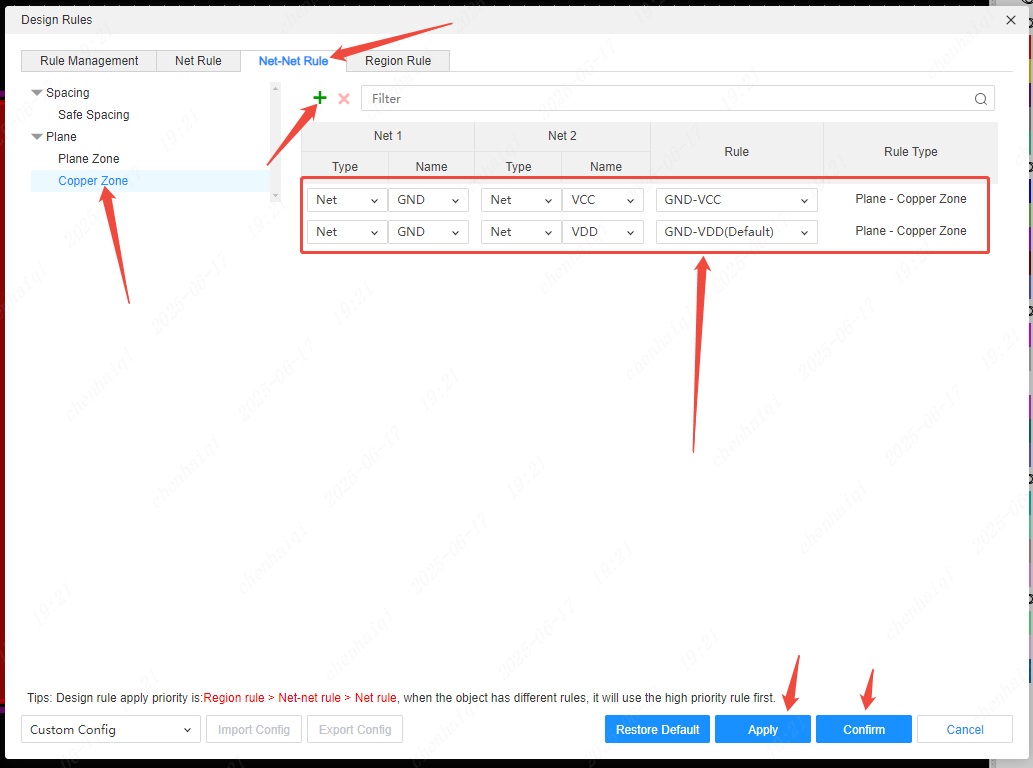This screenshot has width=1033, height=768.
Task: Open the Net Rule tab
Action: pos(198,61)
